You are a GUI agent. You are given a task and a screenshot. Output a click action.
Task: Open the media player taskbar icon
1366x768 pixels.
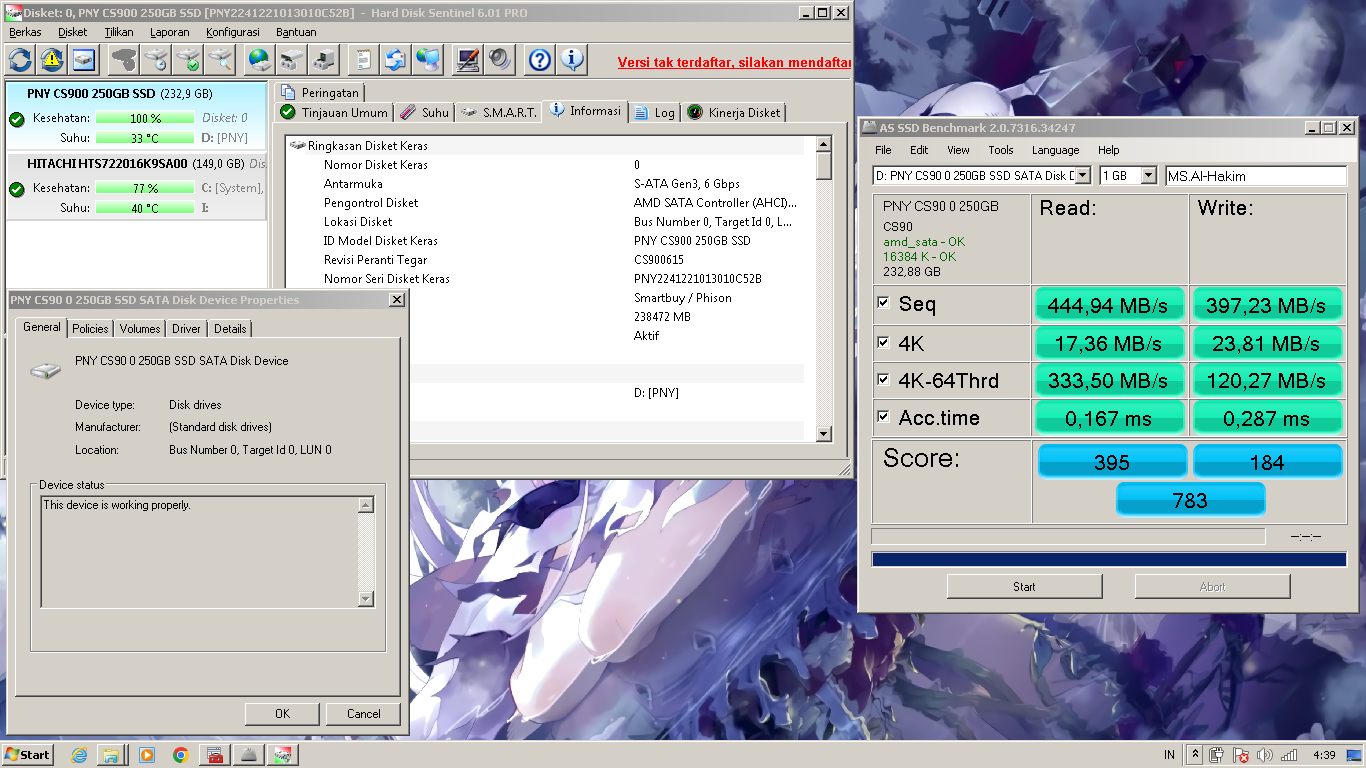[146, 755]
